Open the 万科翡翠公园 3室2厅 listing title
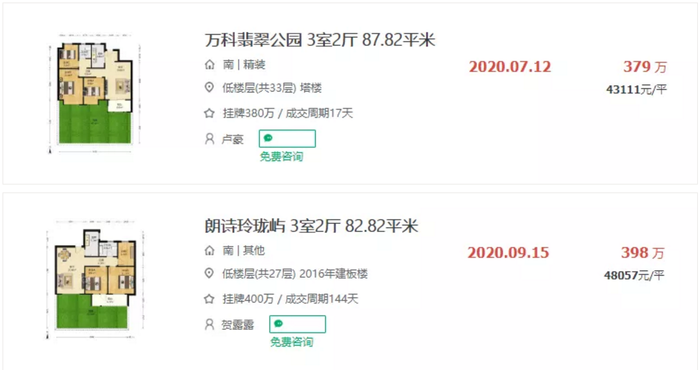 click(x=320, y=40)
